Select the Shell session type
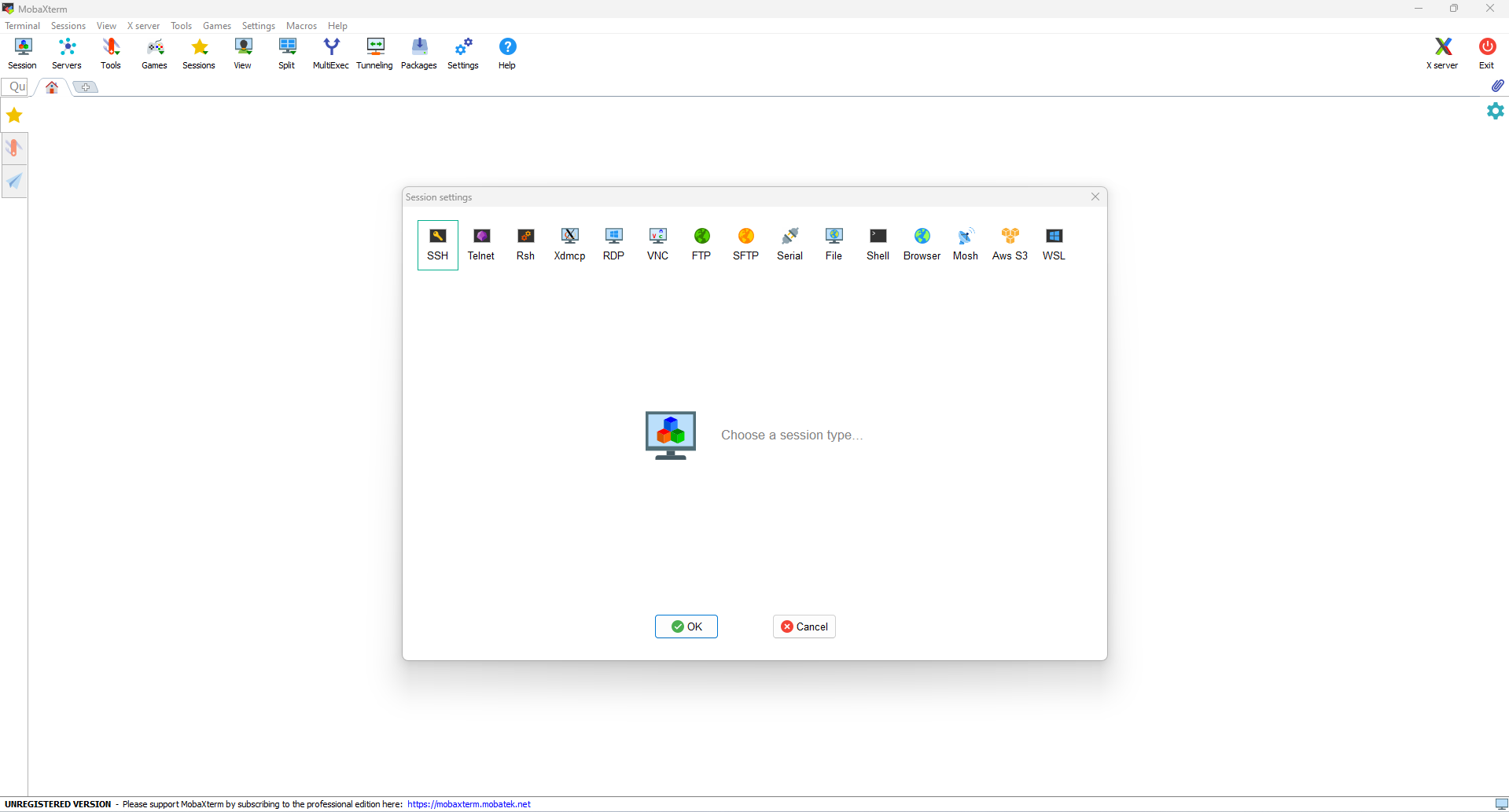Viewport: 1509px width, 812px height. point(878,245)
